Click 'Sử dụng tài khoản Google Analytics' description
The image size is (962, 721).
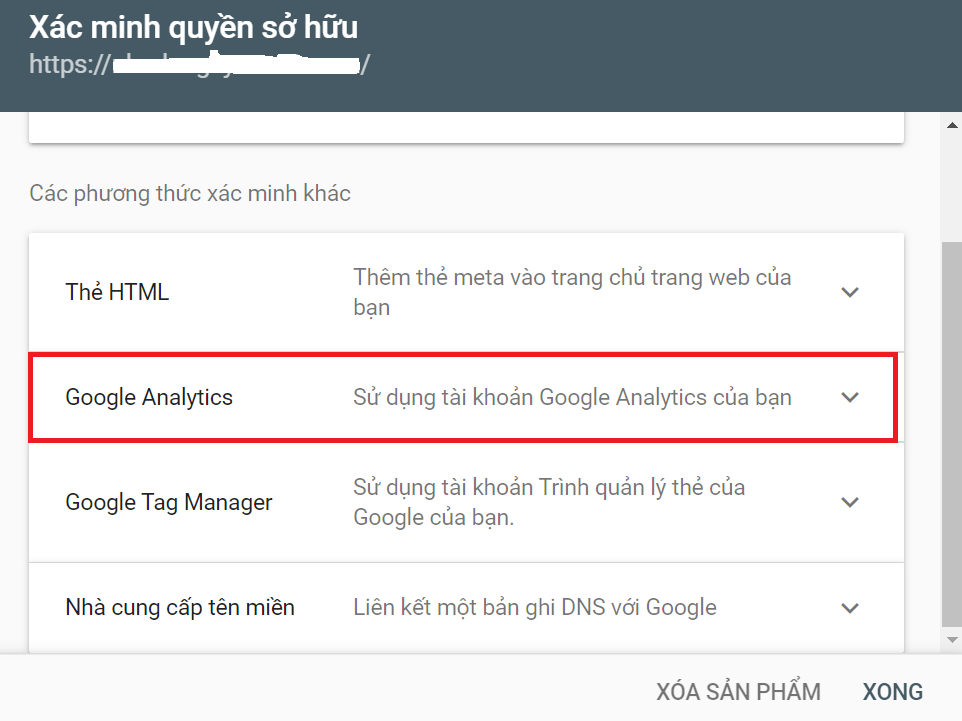tap(572, 397)
